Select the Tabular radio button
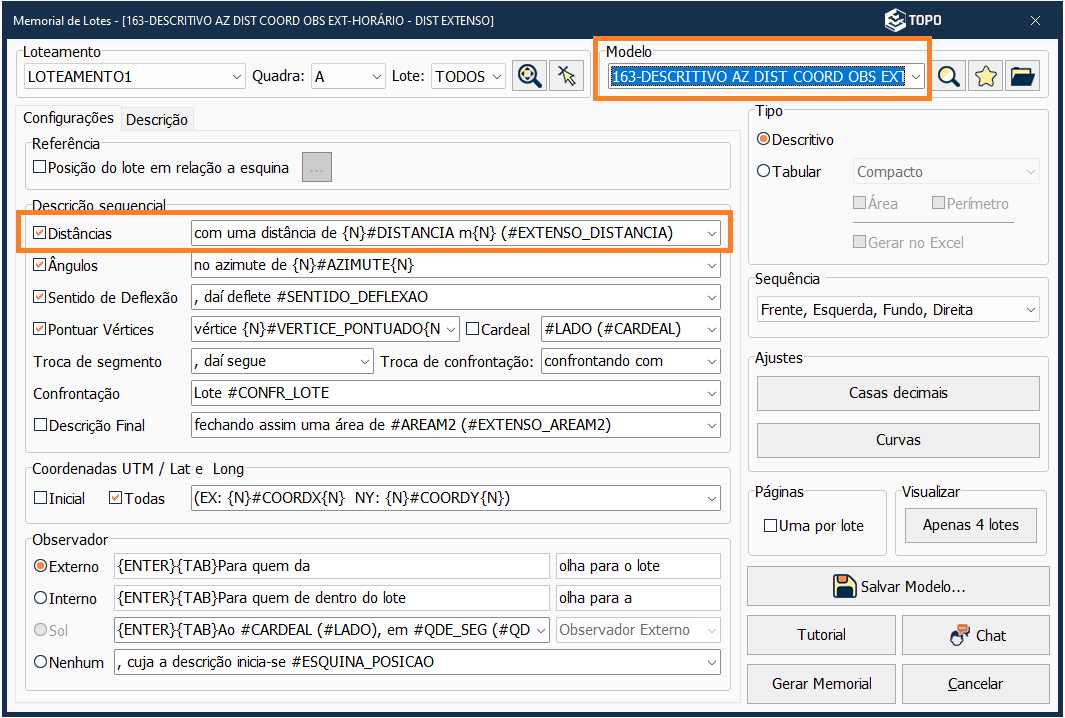This screenshot has width=1065, height=718. [x=764, y=171]
